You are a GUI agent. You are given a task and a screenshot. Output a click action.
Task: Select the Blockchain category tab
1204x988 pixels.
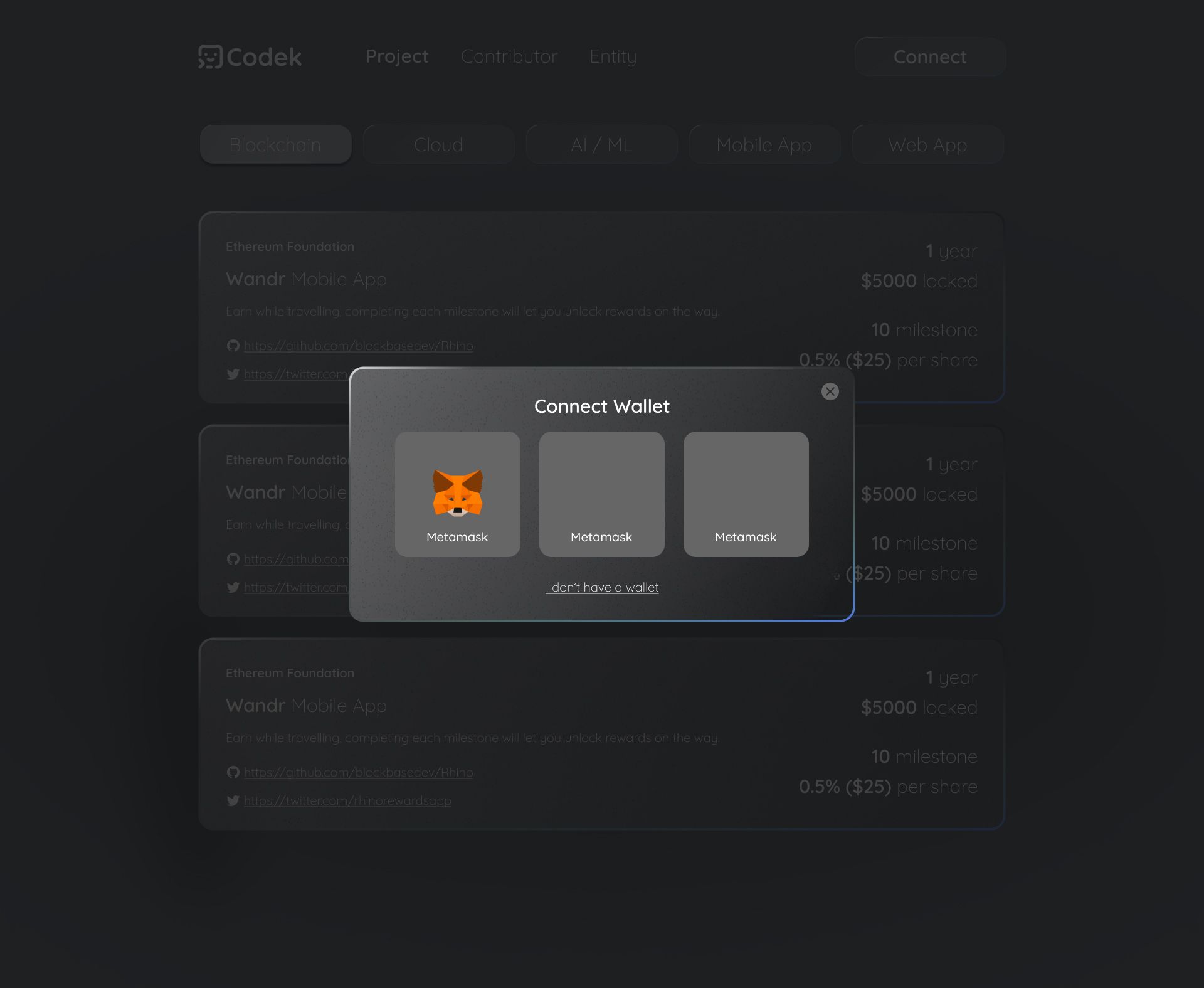pos(275,144)
